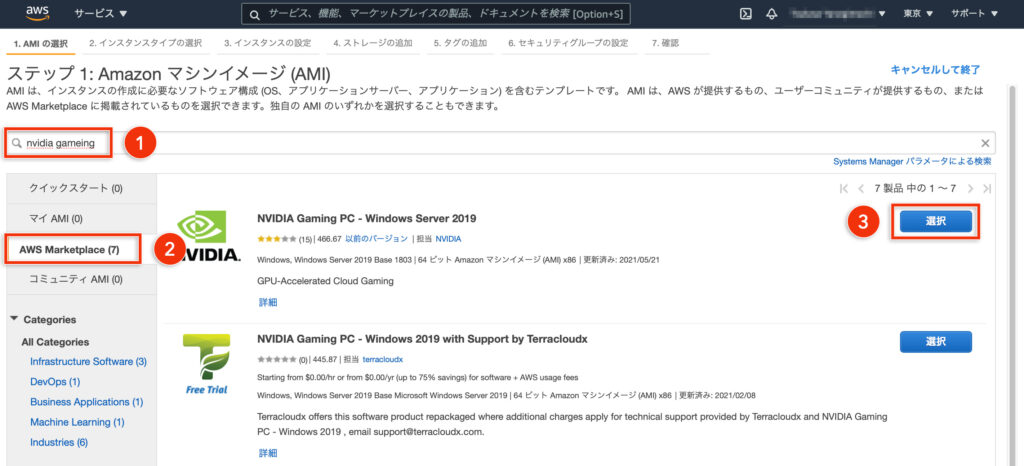
Task: Click the AMI search field with nvidia gameing
Action: point(502,144)
